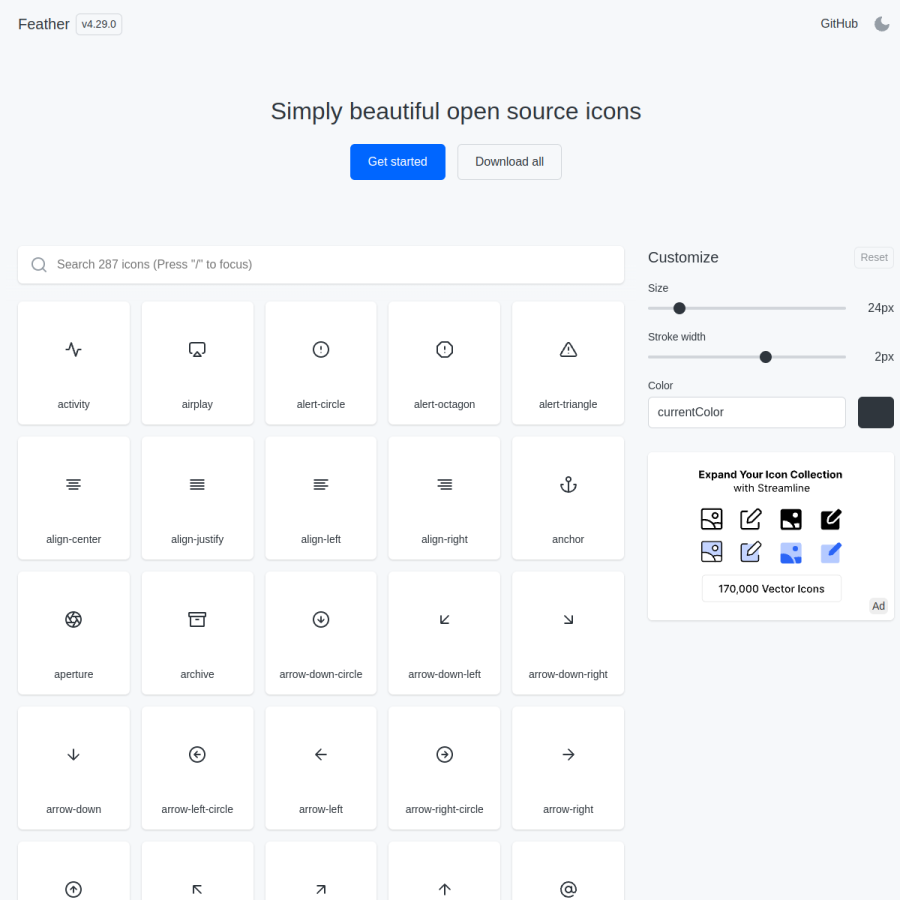
Task: Choose the arrow-down-right icon
Action: click(568, 633)
